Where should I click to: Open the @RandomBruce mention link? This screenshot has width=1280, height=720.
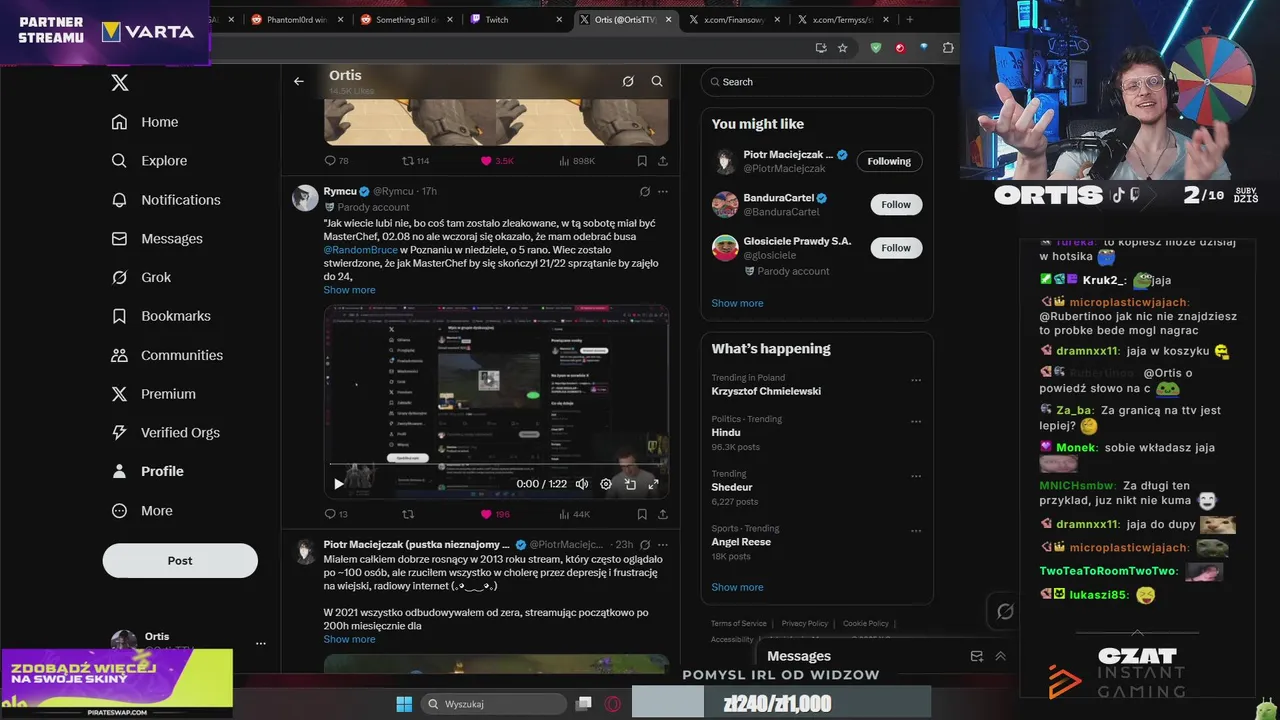(x=360, y=250)
